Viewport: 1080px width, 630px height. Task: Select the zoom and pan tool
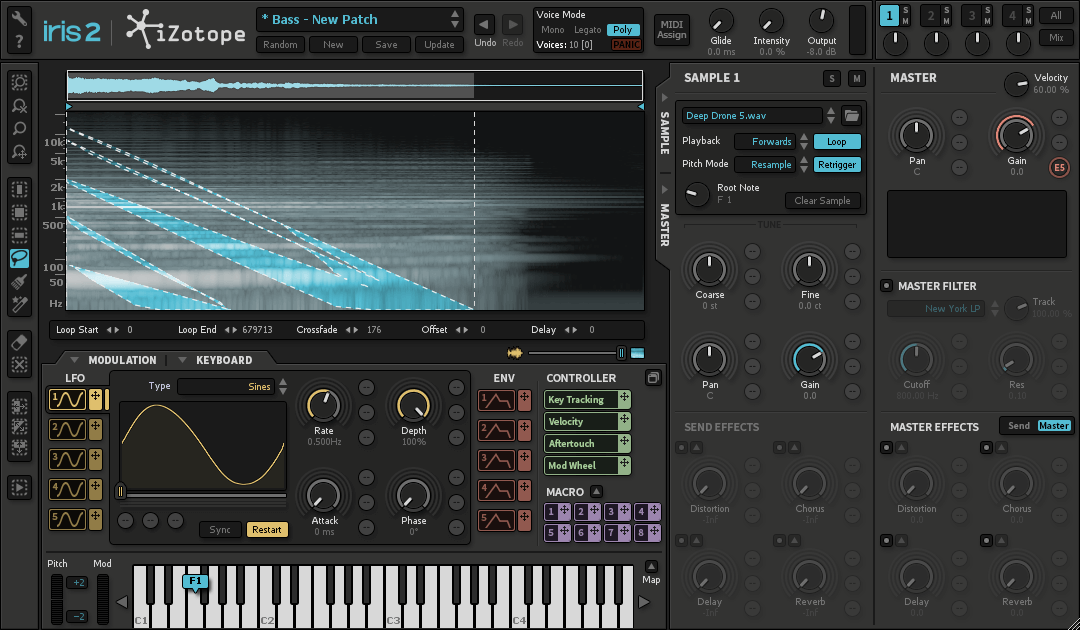tap(19, 151)
